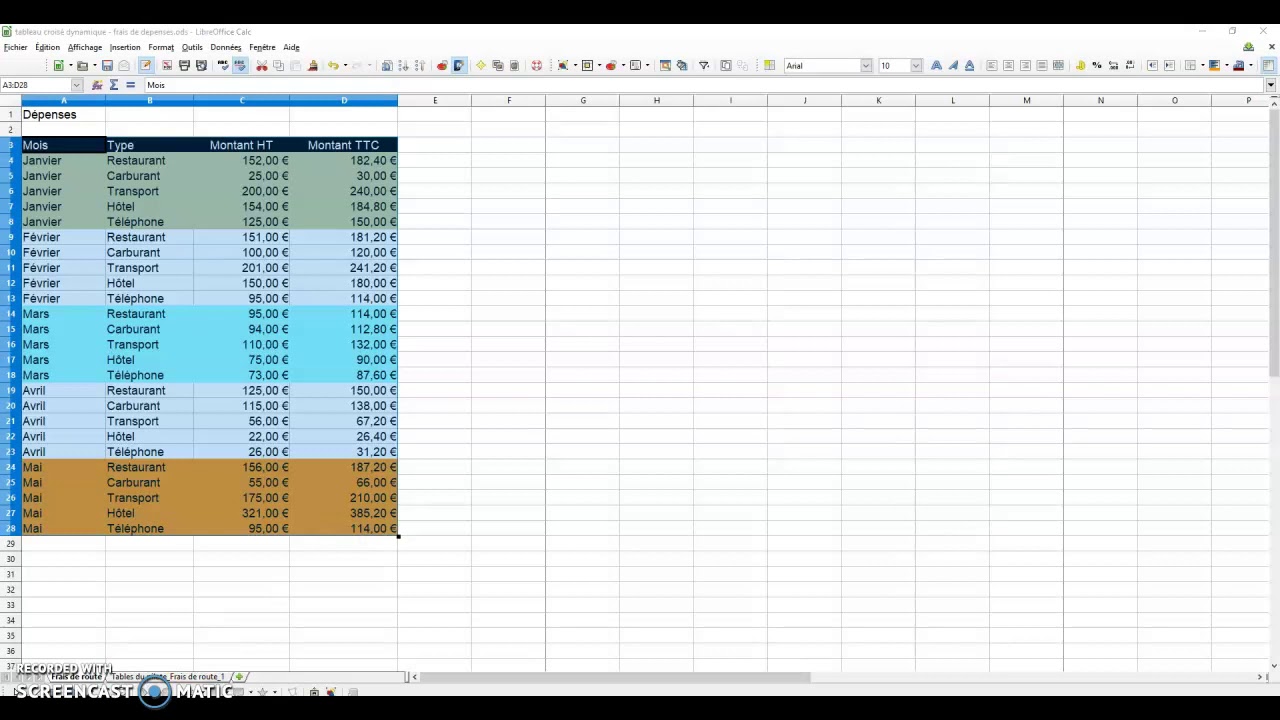Click the Undo arrow icon
Image resolution: width=1280 pixels, height=720 pixels.
click(x=333, y=65)
